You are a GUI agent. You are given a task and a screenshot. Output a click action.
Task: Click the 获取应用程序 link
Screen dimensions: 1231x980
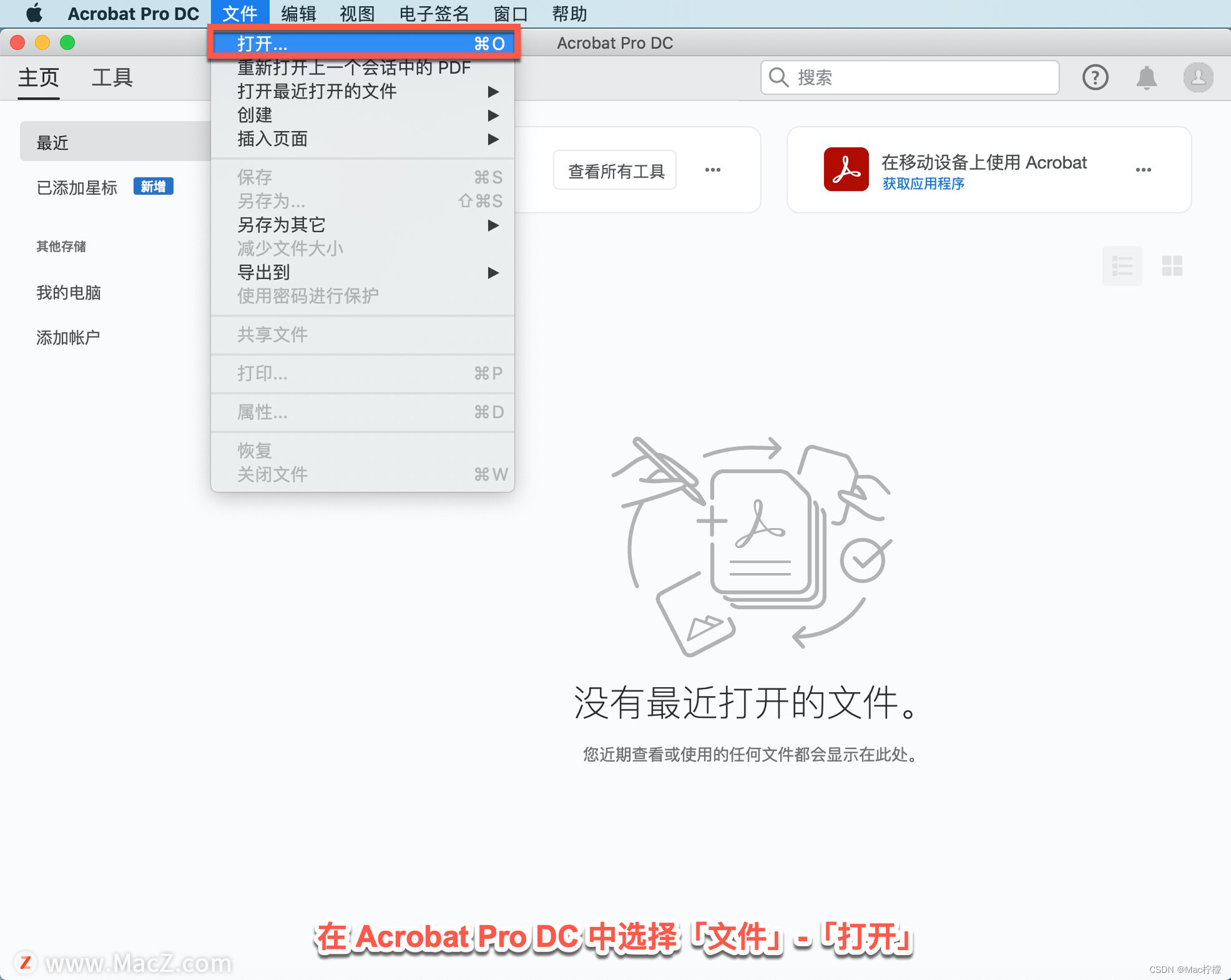pos(923,184)
